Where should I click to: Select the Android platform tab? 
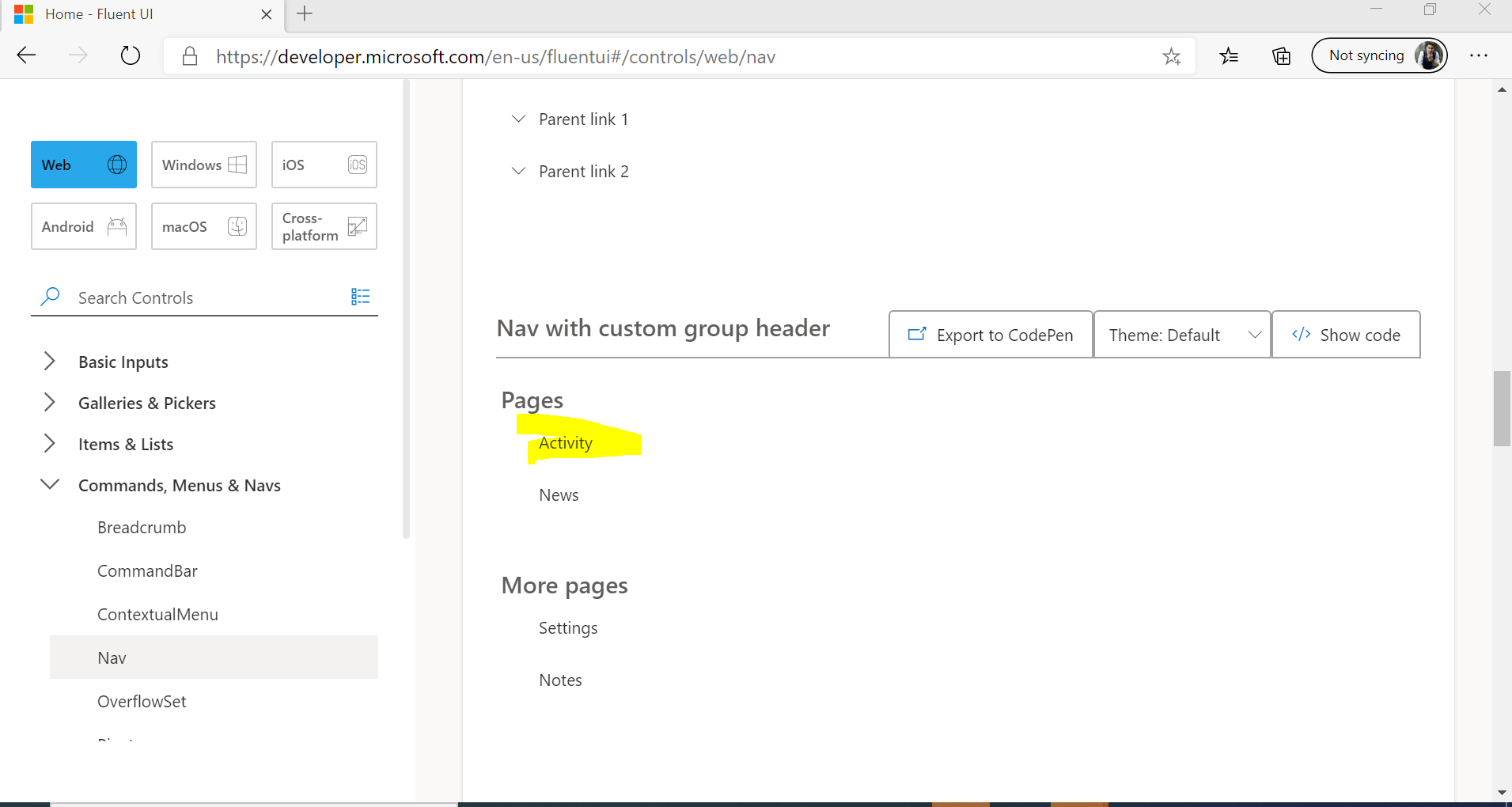coord(84,226)
